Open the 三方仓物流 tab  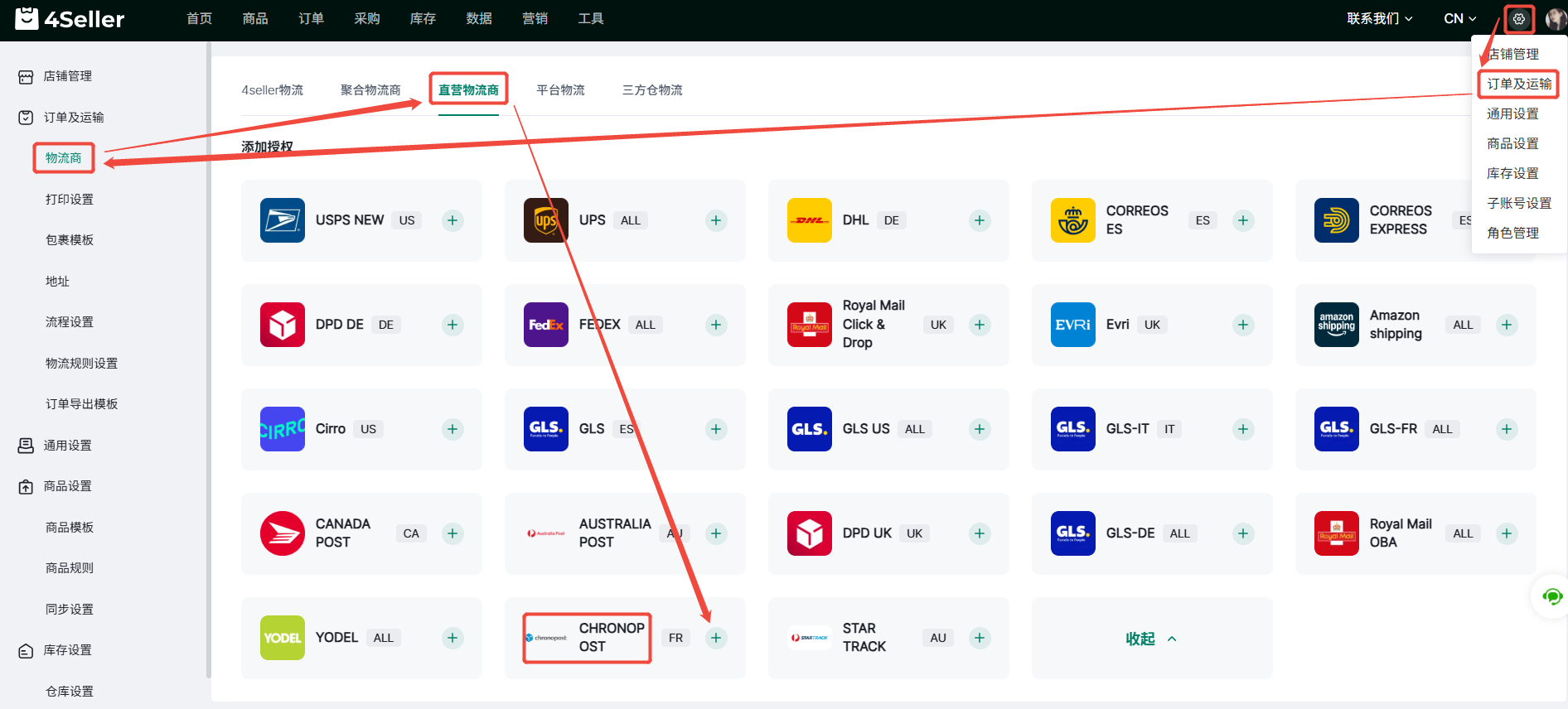click(652, 89)
